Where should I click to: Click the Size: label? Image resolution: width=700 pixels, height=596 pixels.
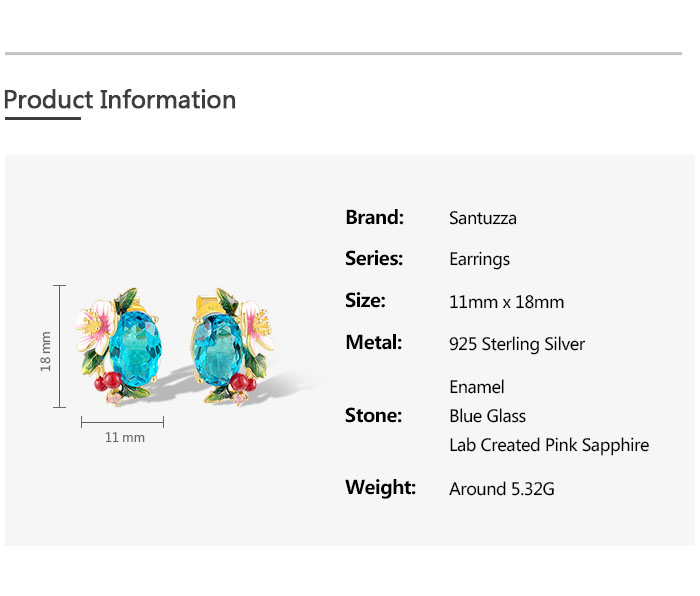pyautogui.click(x=365, y=300)
